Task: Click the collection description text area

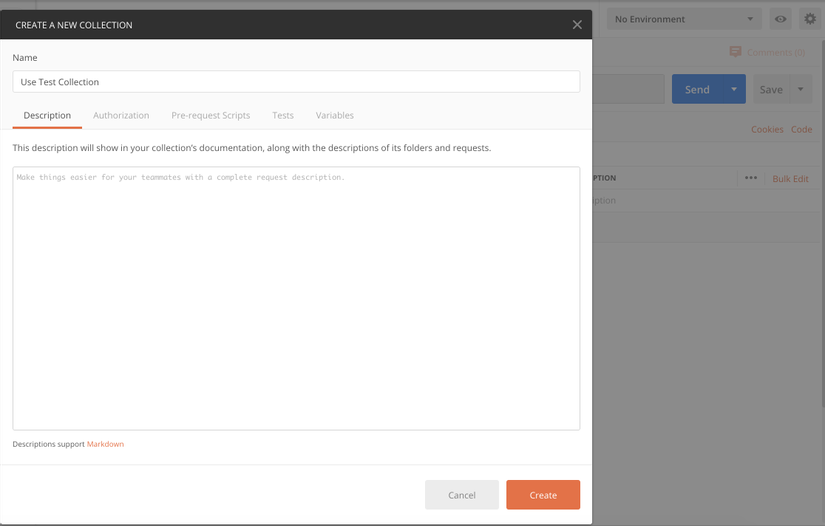Action: tap(296, 298)
